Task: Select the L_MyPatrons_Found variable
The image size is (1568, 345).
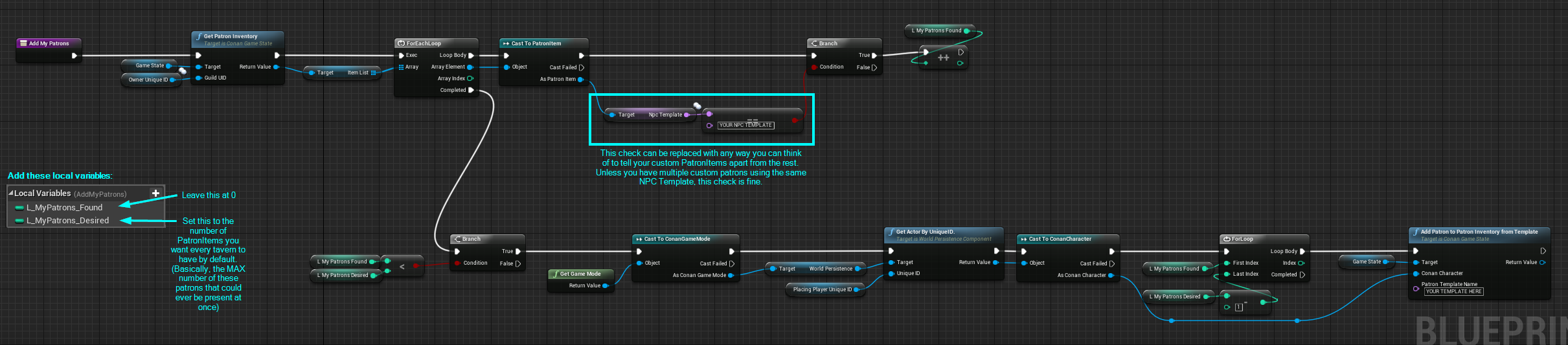Action: 64,208
